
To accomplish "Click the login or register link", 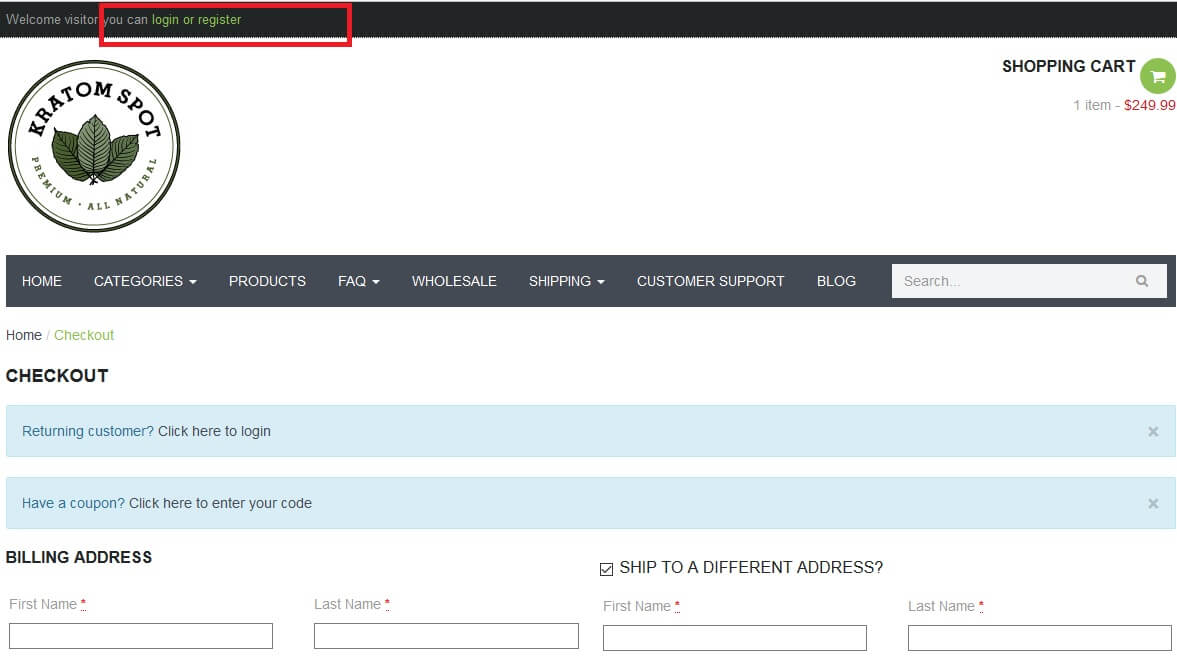I will point(197,20).
